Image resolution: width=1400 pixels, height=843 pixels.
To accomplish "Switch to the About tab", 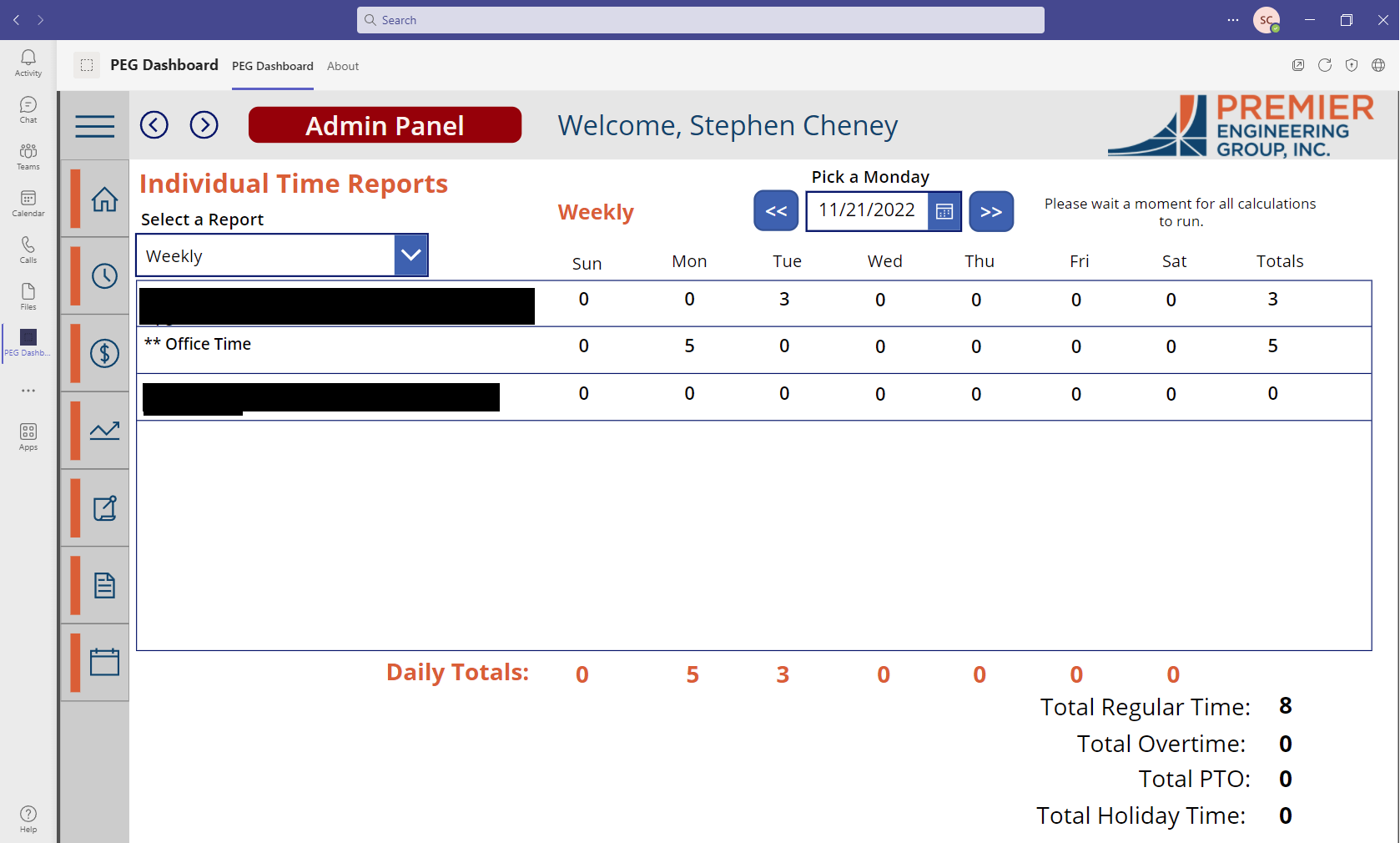I will pyautogui.click(x=342, y=66).
